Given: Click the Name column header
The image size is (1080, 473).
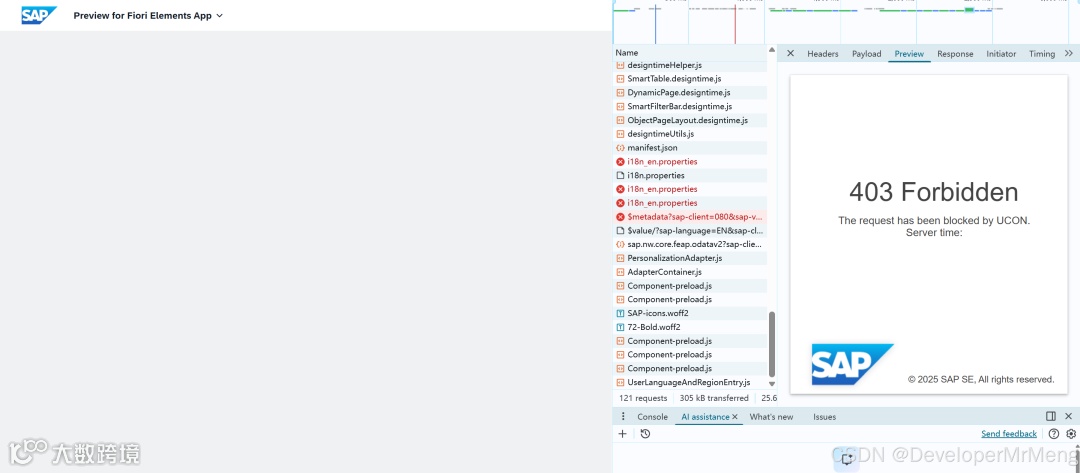Looking at the screenshot, I should (x=689, y=52).
